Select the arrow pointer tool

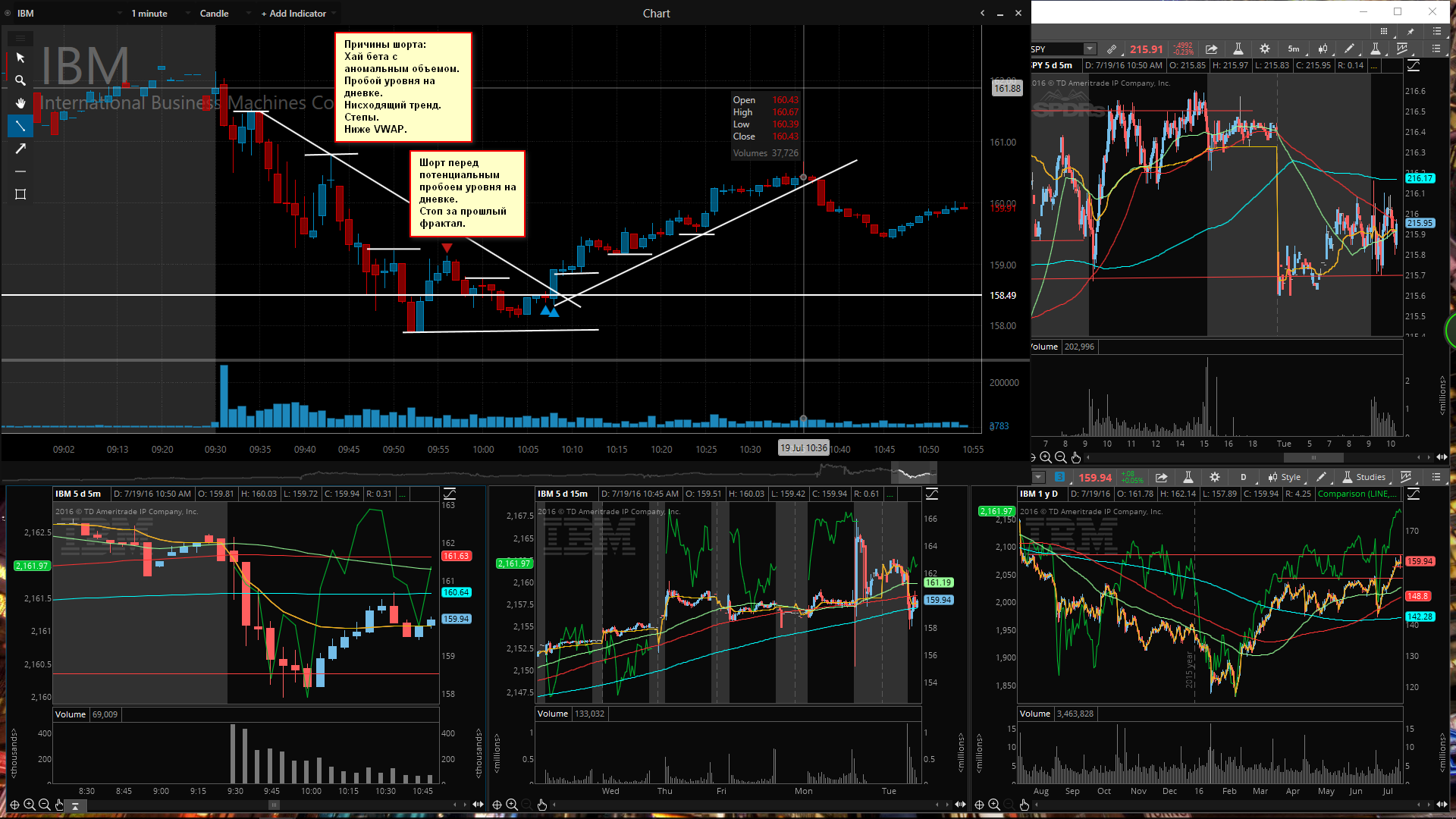20,58
